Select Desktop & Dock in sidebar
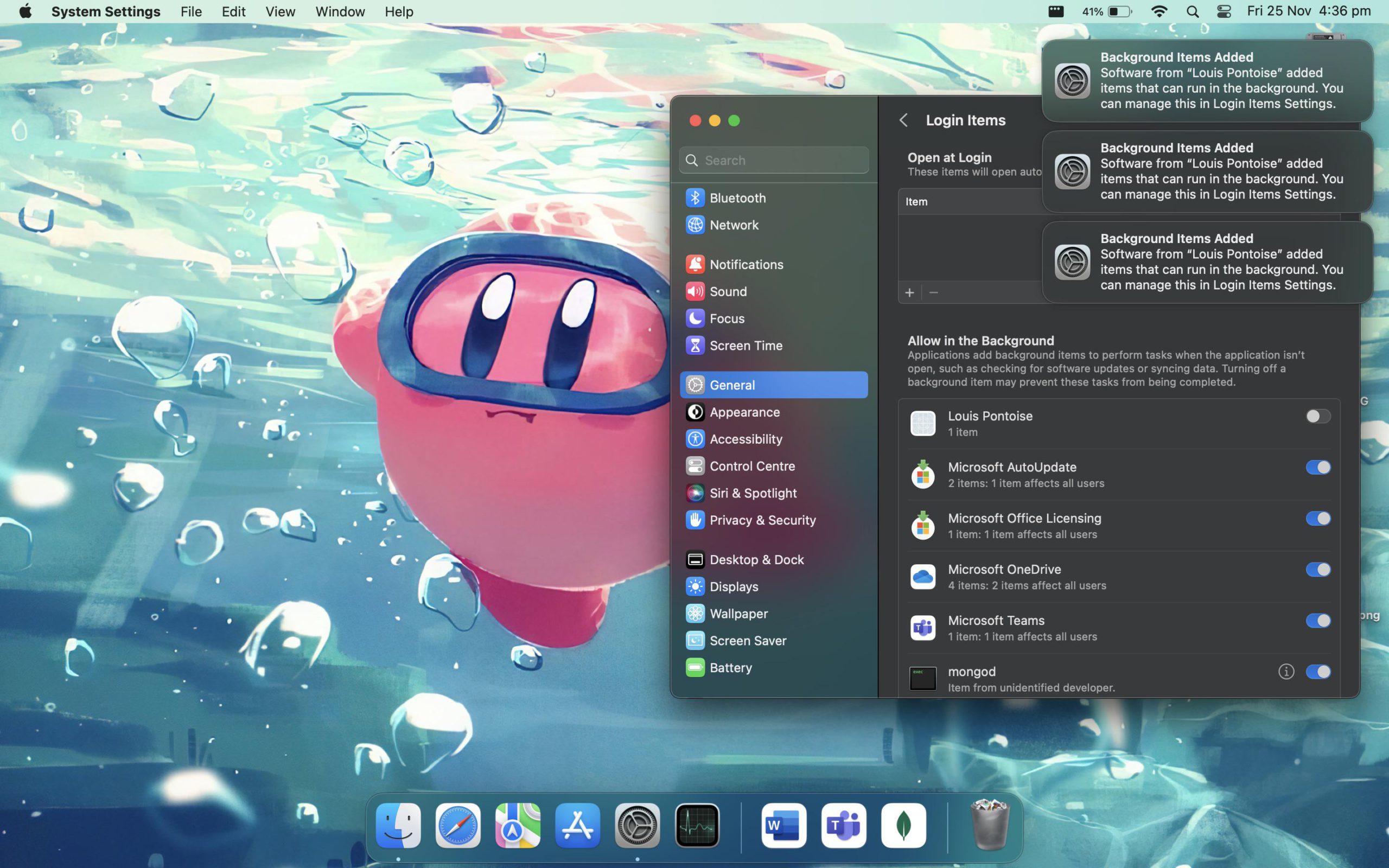 coord(773,559)
